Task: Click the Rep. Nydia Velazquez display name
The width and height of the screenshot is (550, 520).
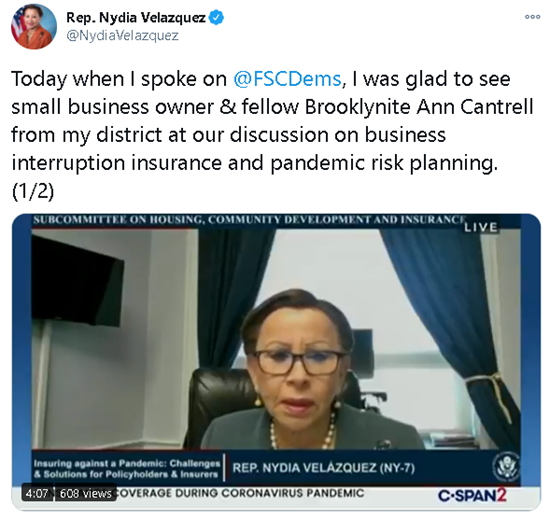Action: coord(136,17)
